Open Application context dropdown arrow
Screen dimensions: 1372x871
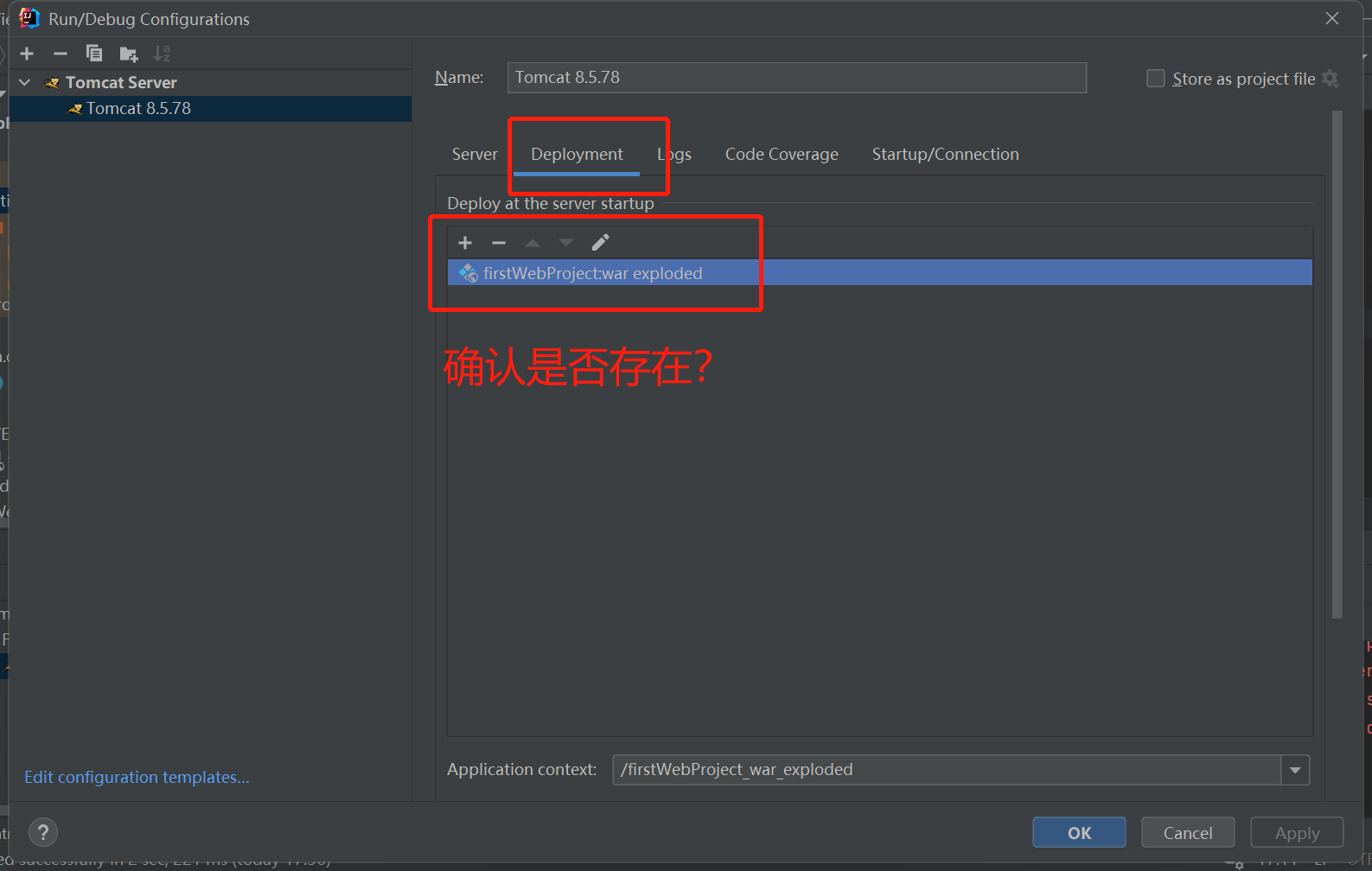1295,770
